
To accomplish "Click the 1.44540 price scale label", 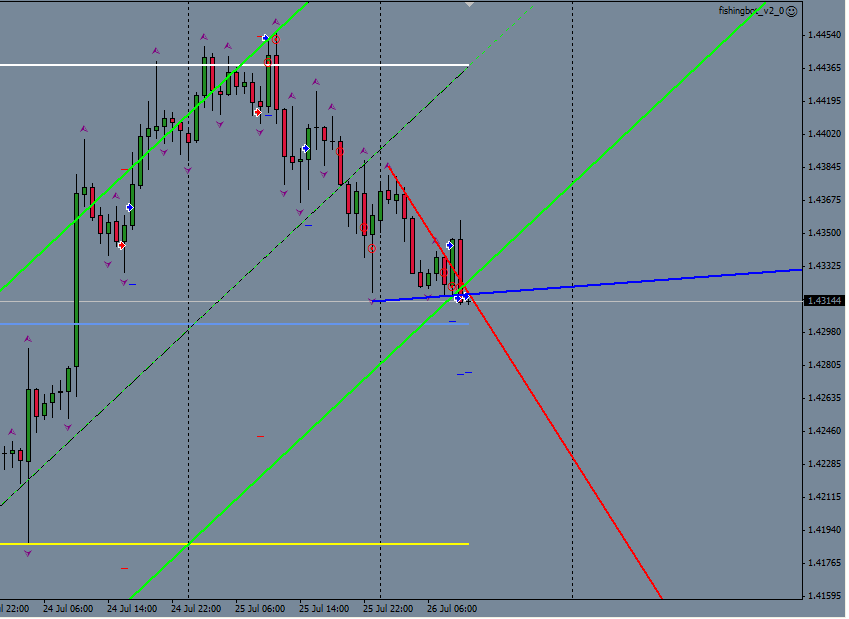I will coord(824,35).
